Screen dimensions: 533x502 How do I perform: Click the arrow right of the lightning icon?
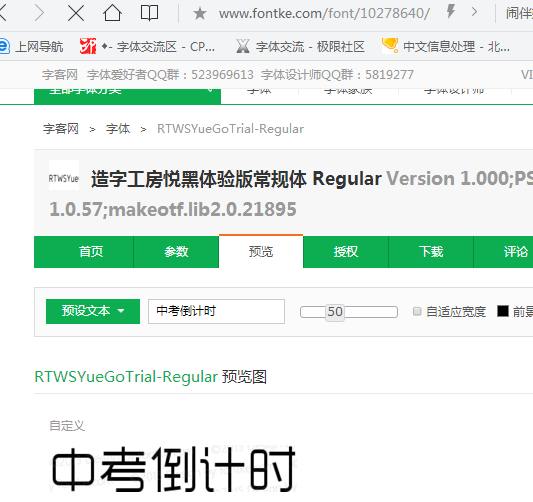coord(474,12)
